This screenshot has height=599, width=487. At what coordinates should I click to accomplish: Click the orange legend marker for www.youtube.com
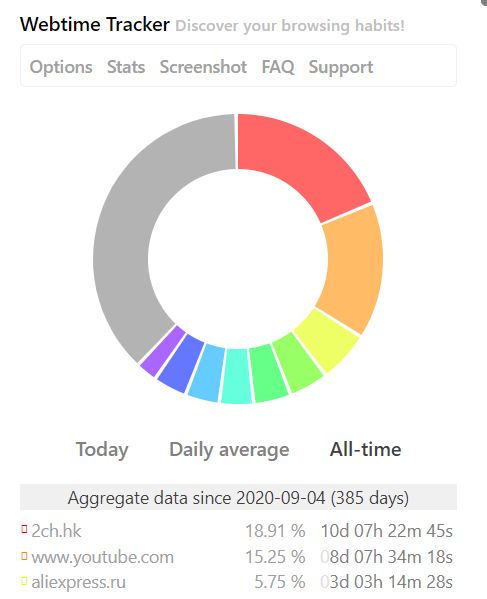[24, 556]
